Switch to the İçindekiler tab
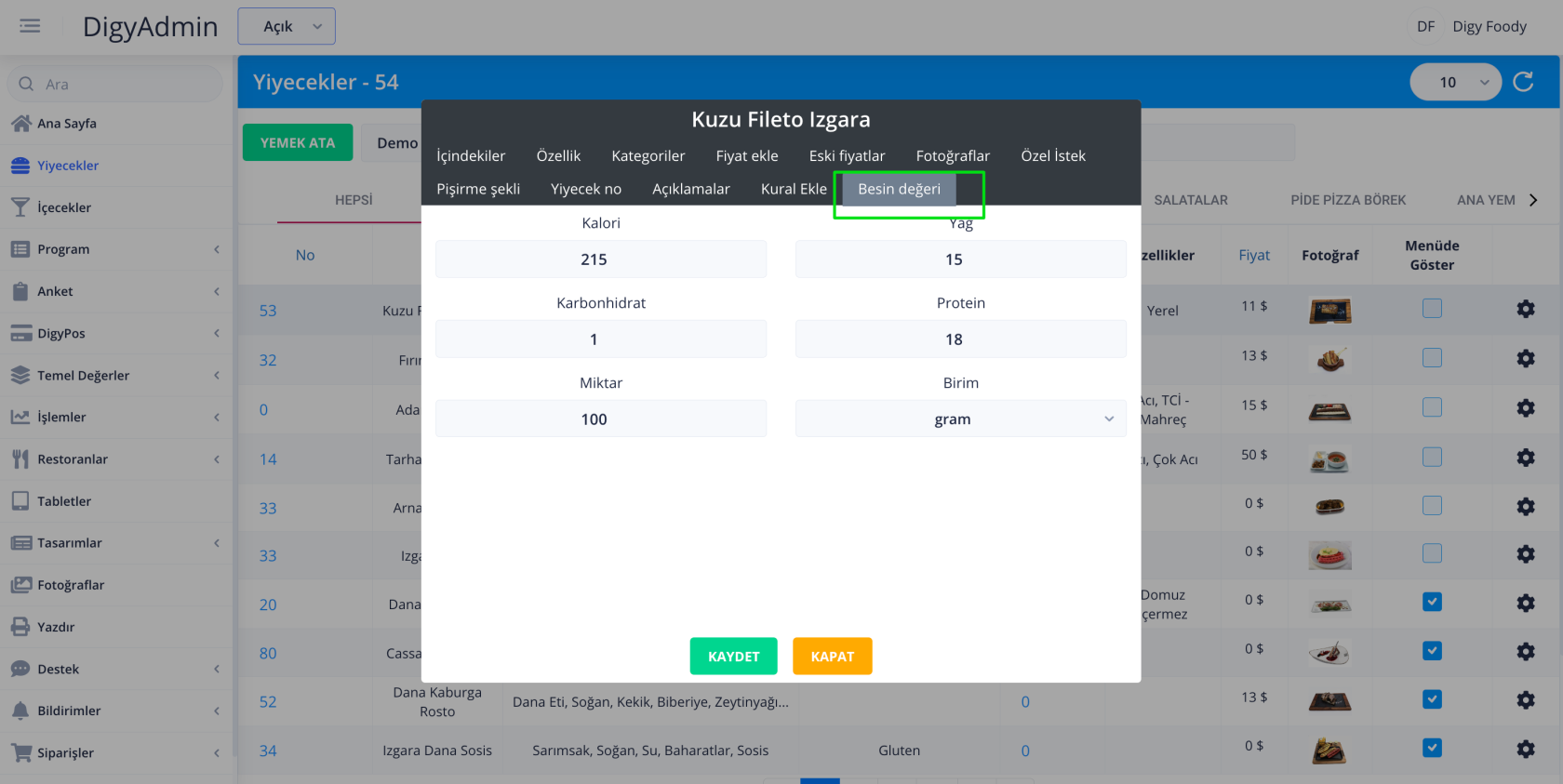The width and height of the screenshot is (1563, 784). point(471,155)
